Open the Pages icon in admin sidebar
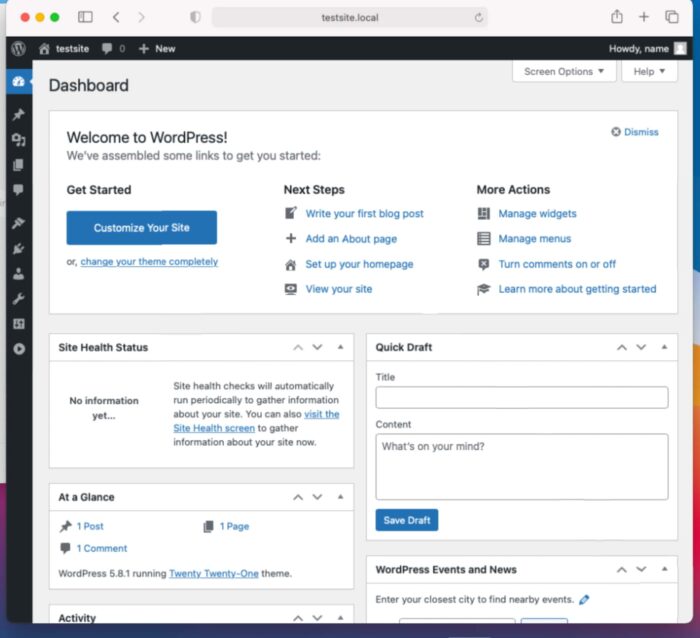 tap(18, 165)
